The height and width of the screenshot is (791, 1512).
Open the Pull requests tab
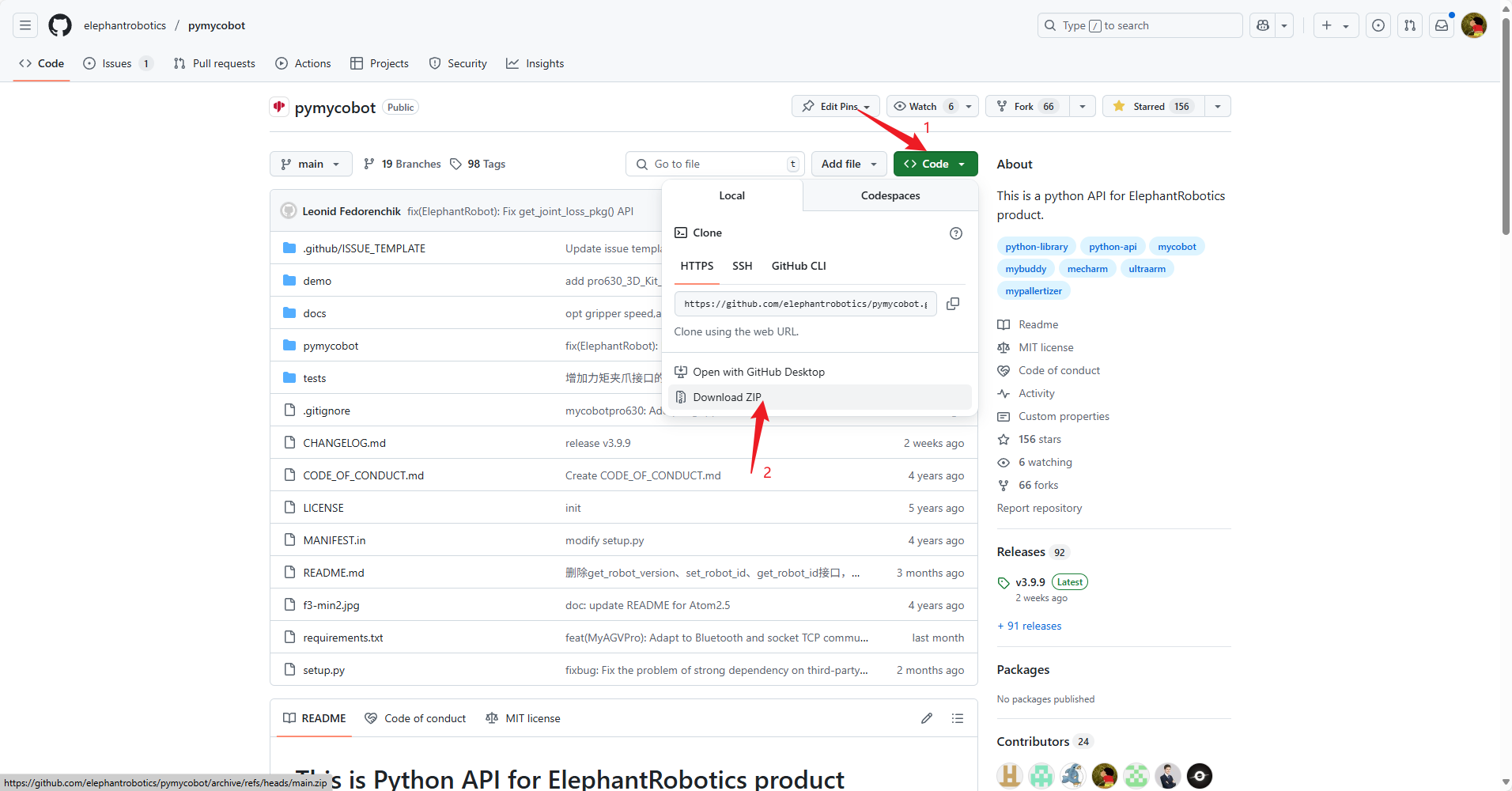[214, 63]
